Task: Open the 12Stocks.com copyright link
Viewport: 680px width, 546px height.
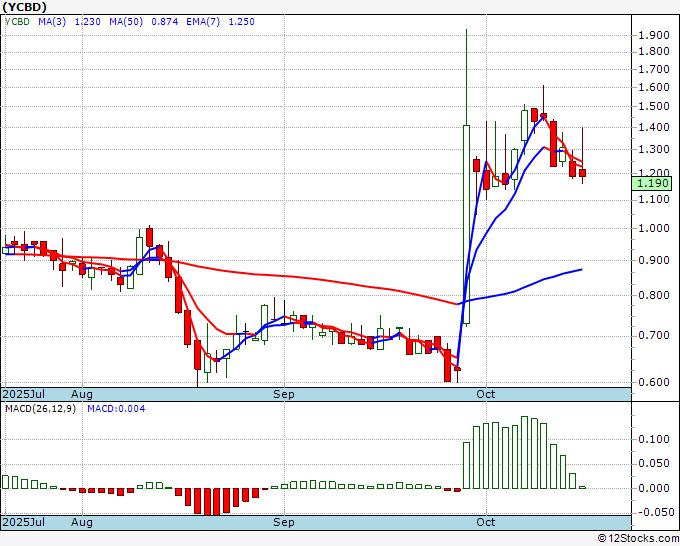Action: [638, 539]
